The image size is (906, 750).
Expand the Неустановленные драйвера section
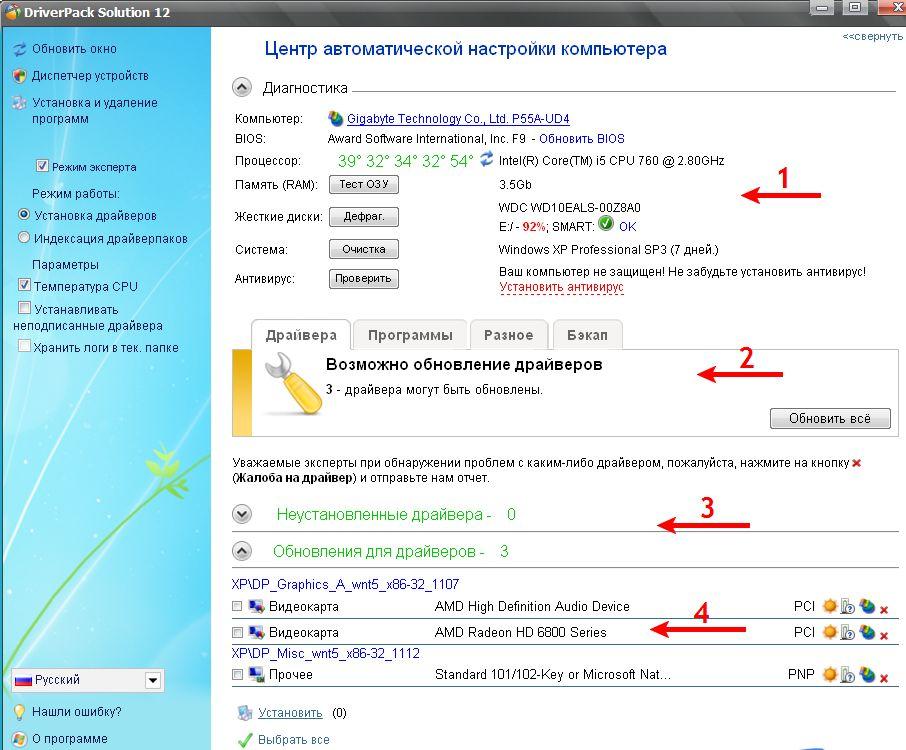pos(242,514)
